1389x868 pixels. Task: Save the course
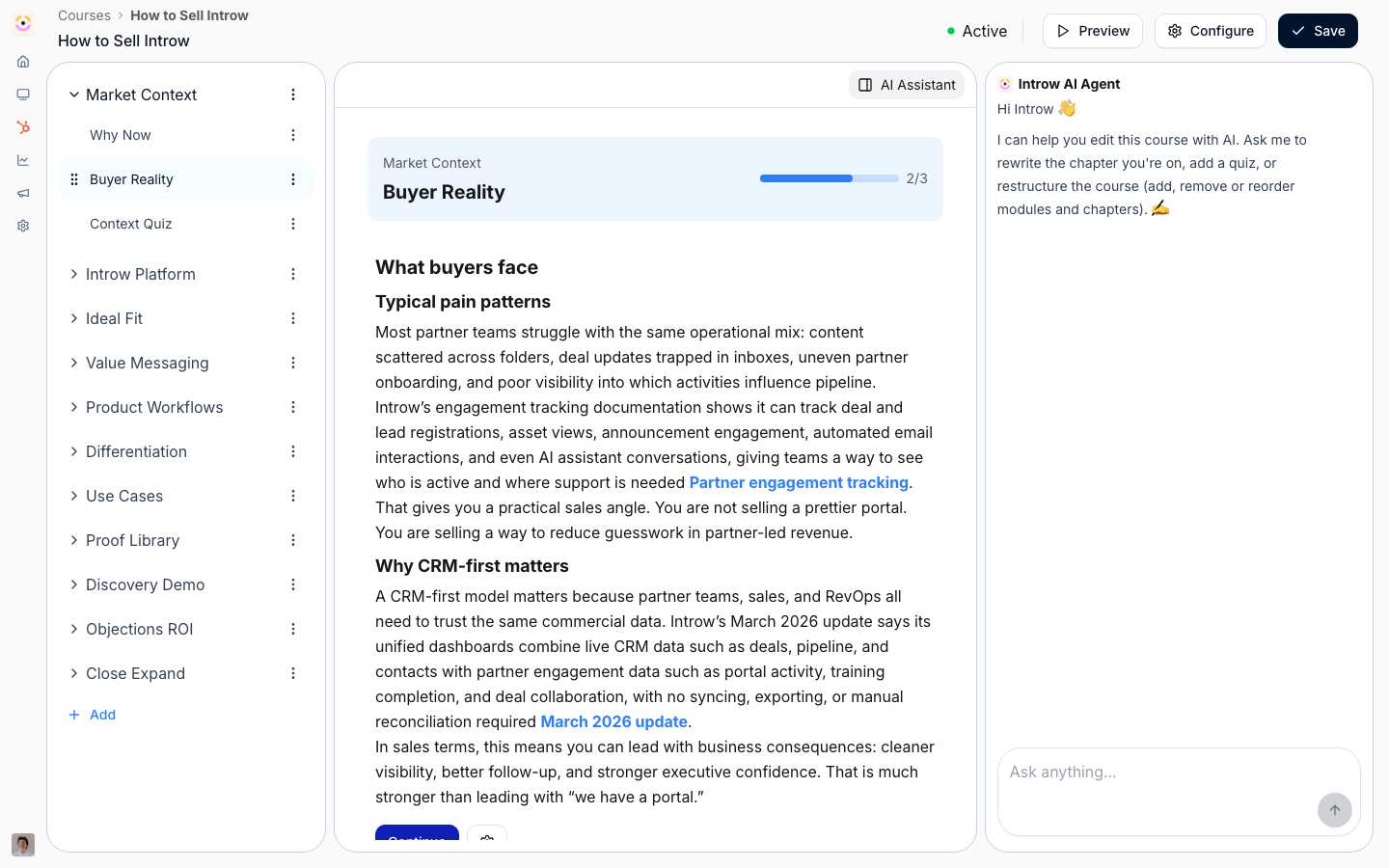pos(1318,31)
